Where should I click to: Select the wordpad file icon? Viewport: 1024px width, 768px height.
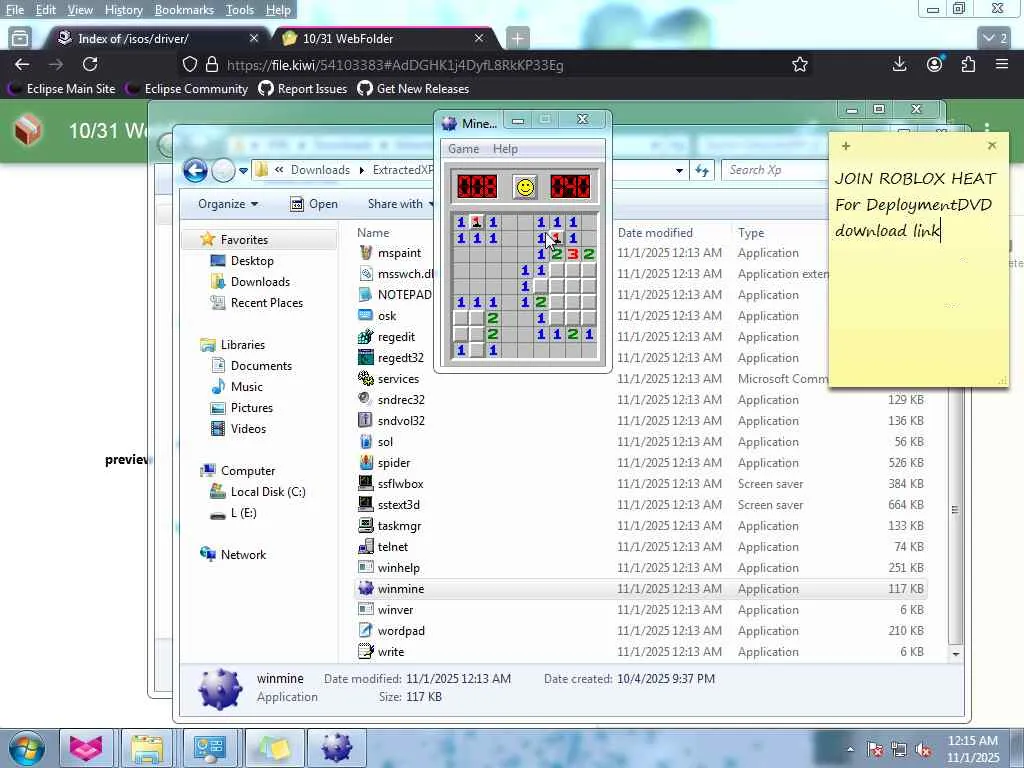pyautogui.click(x=366, y=631)
